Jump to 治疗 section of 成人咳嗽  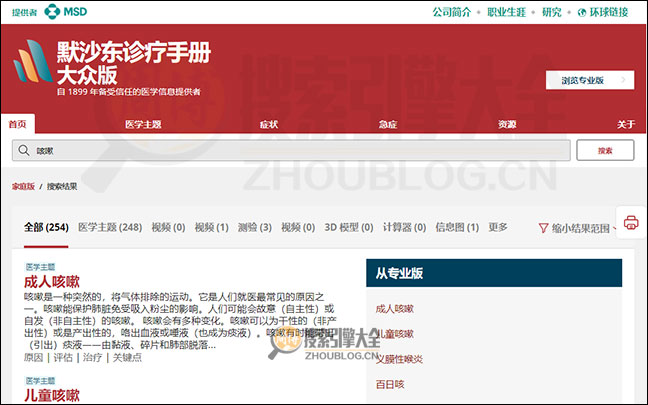(x=92, y=357)
